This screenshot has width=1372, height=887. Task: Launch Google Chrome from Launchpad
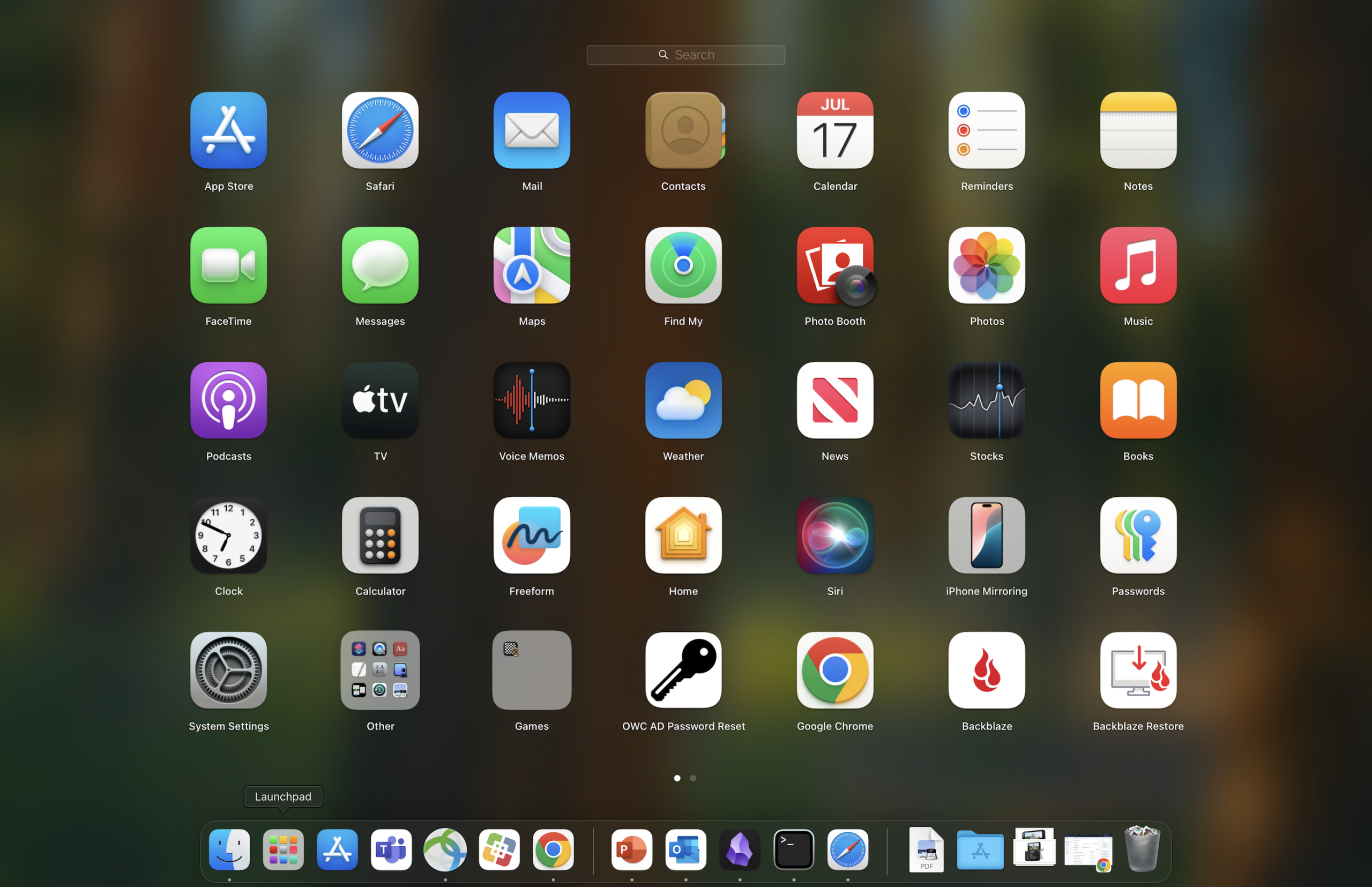pyautogui.click(x=834, y=670)
